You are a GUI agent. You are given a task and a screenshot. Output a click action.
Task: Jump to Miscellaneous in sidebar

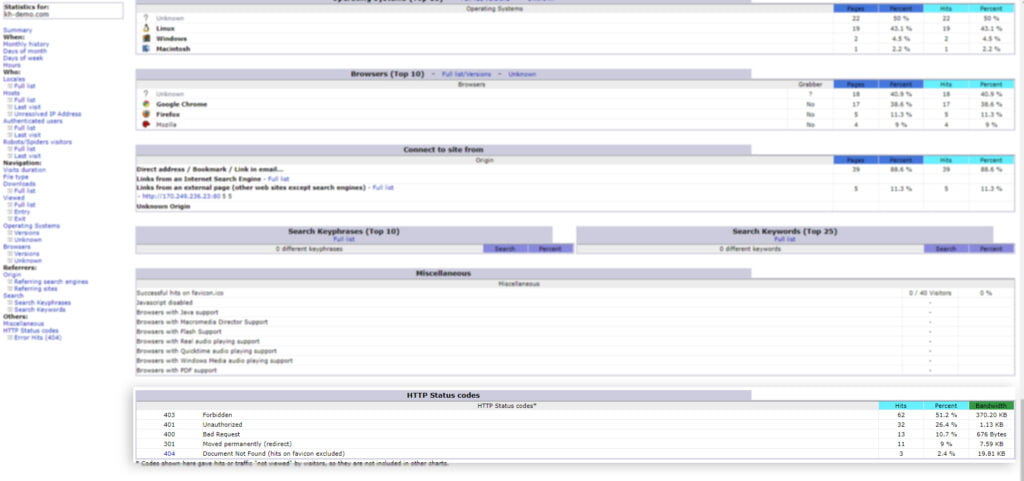[x=24, y=324]
